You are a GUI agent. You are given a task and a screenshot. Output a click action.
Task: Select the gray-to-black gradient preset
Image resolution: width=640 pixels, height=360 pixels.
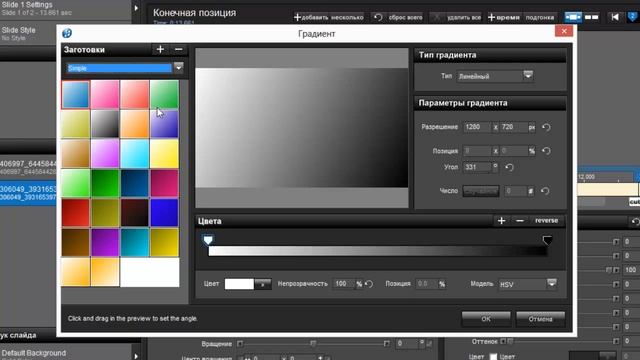(x=105, y=124)
